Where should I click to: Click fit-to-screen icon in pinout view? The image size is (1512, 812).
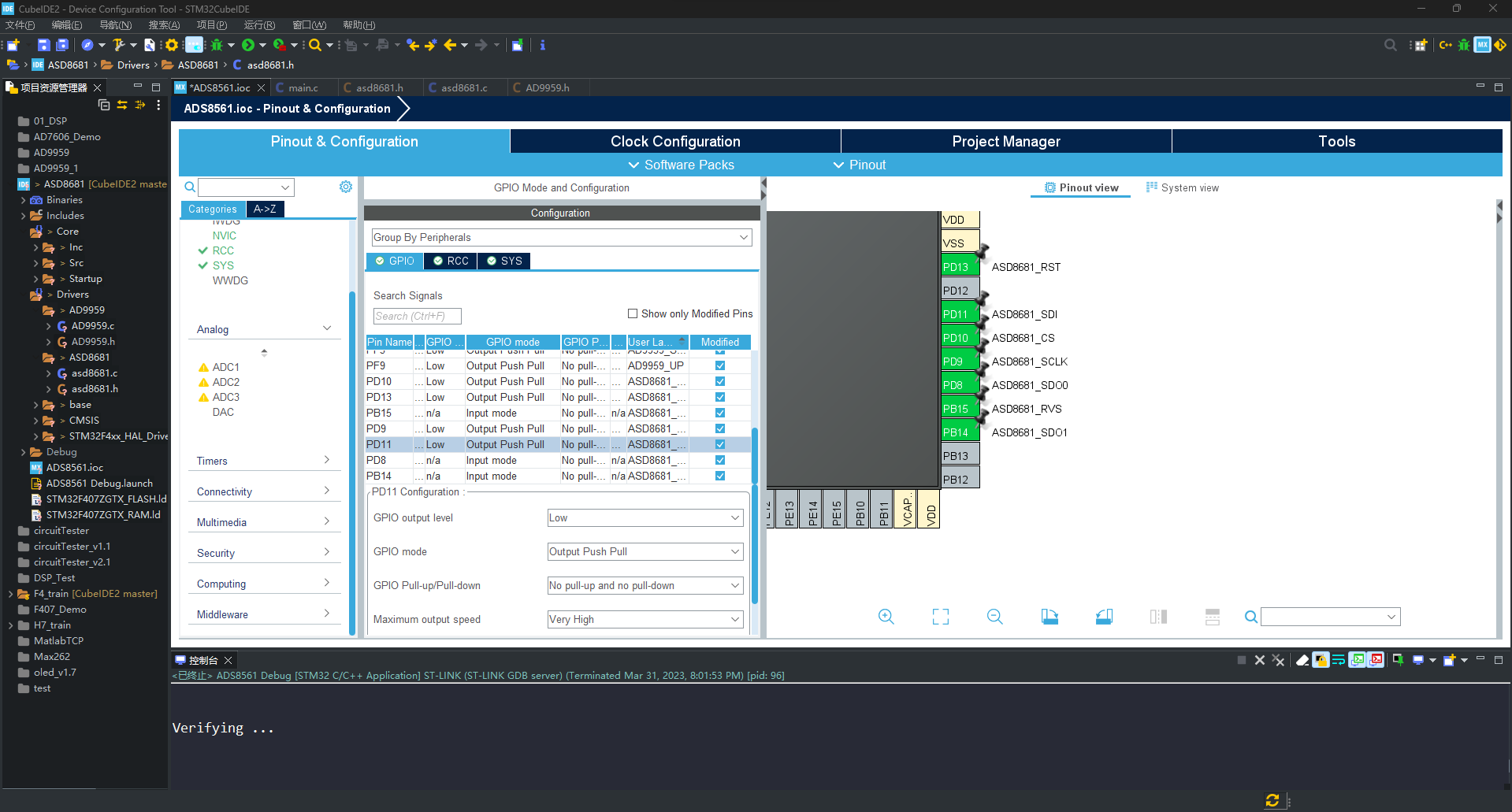(x=941, y=617)
